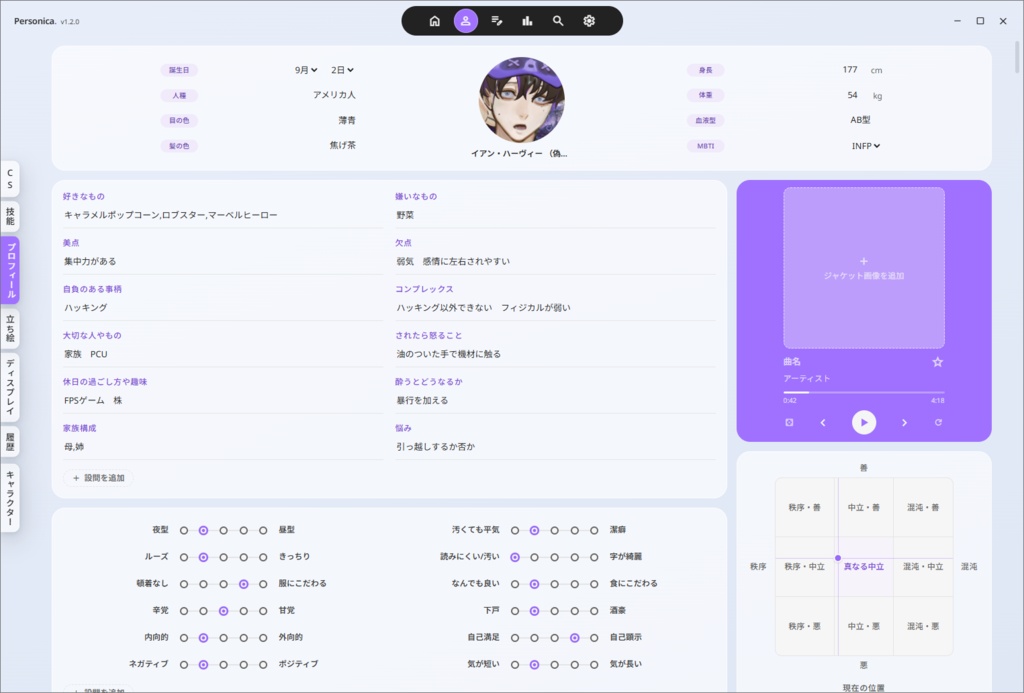This screenshot has height=693, width=1024.
Task: Select the first radio in 自己満足 row
Action: pyautogui.click(x=515, y=637)
